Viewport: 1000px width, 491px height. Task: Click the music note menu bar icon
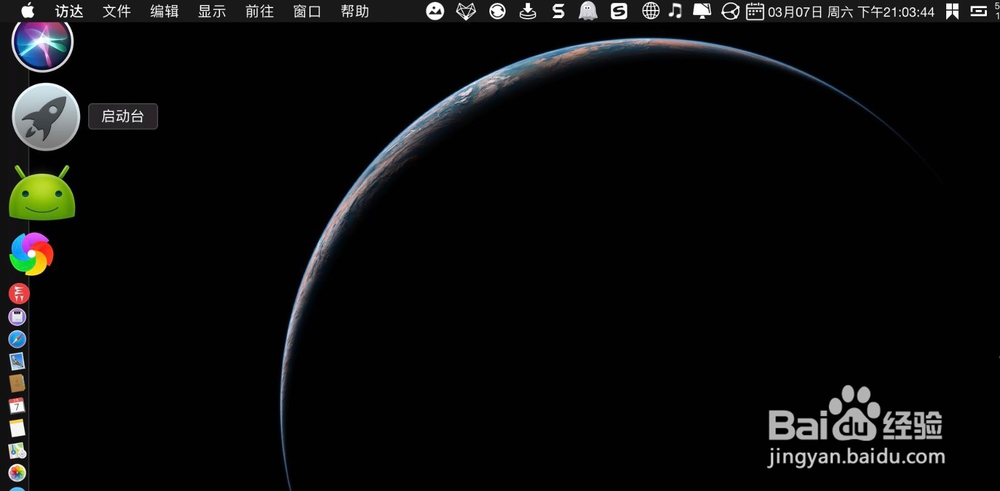tap(675, 11)
